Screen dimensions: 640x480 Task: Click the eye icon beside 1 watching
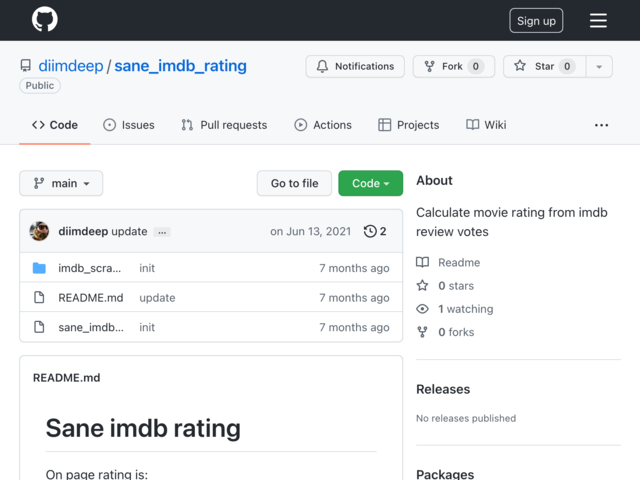click(422, 309)
